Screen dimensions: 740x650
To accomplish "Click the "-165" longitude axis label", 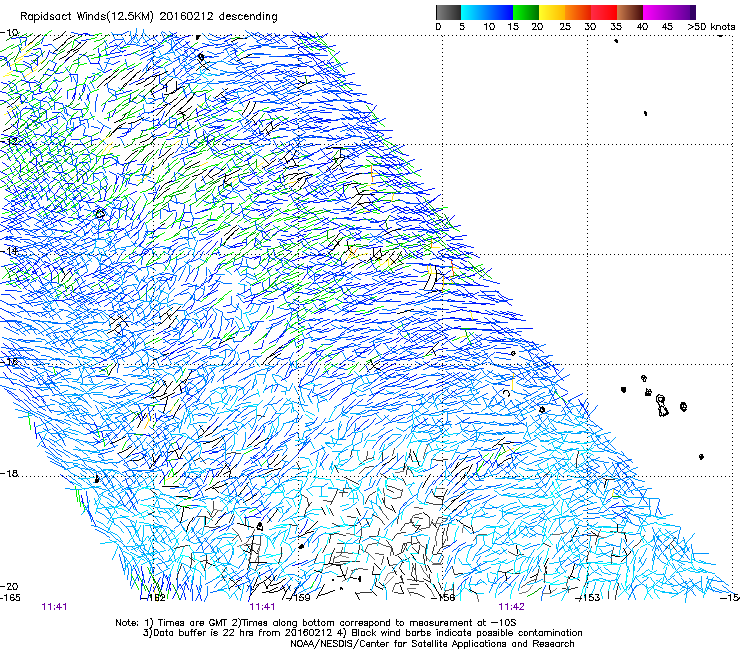I will [10, 598].
